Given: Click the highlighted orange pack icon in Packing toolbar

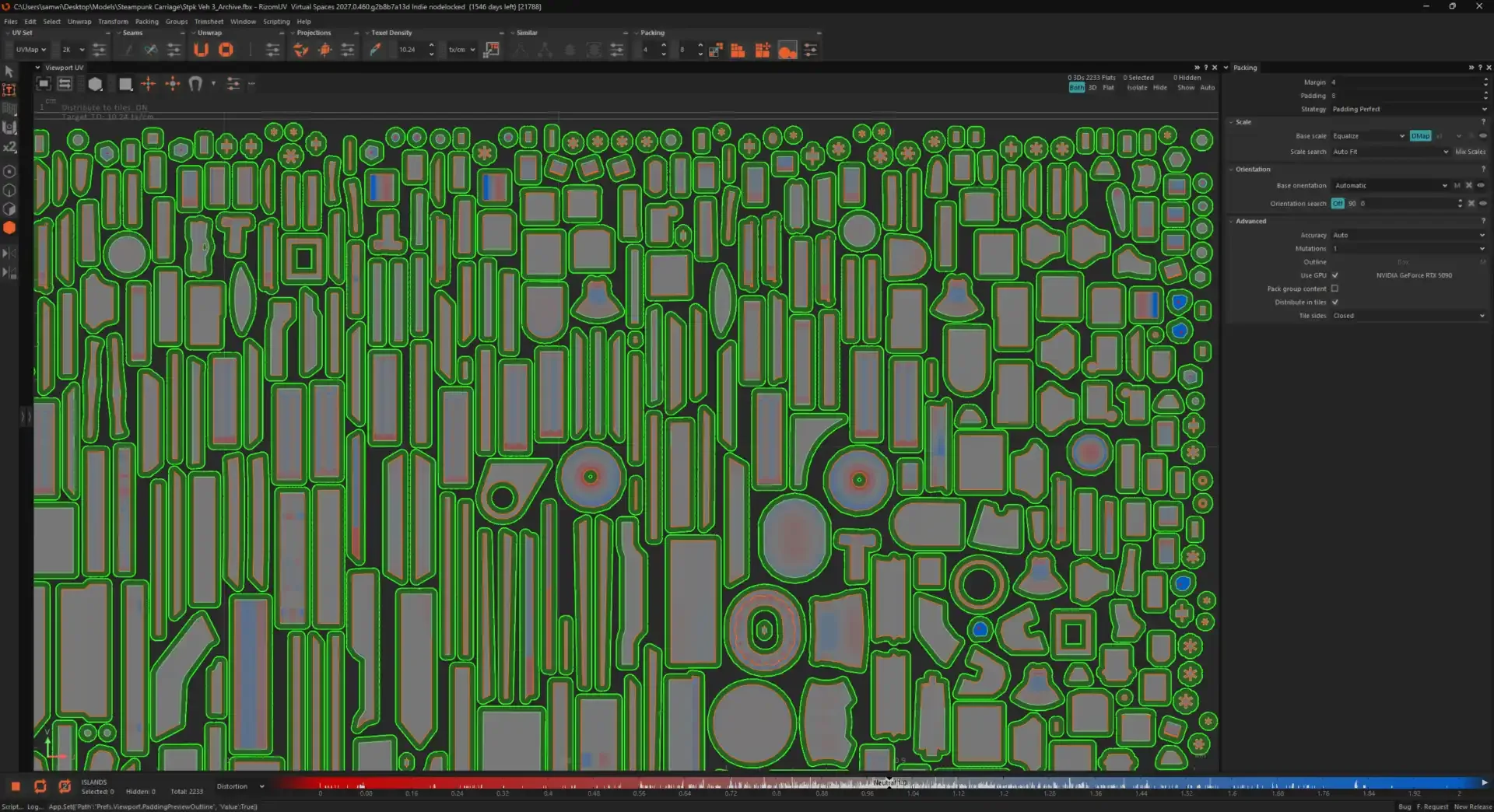Looking at the screenshot, I should (x=787, y=50).
